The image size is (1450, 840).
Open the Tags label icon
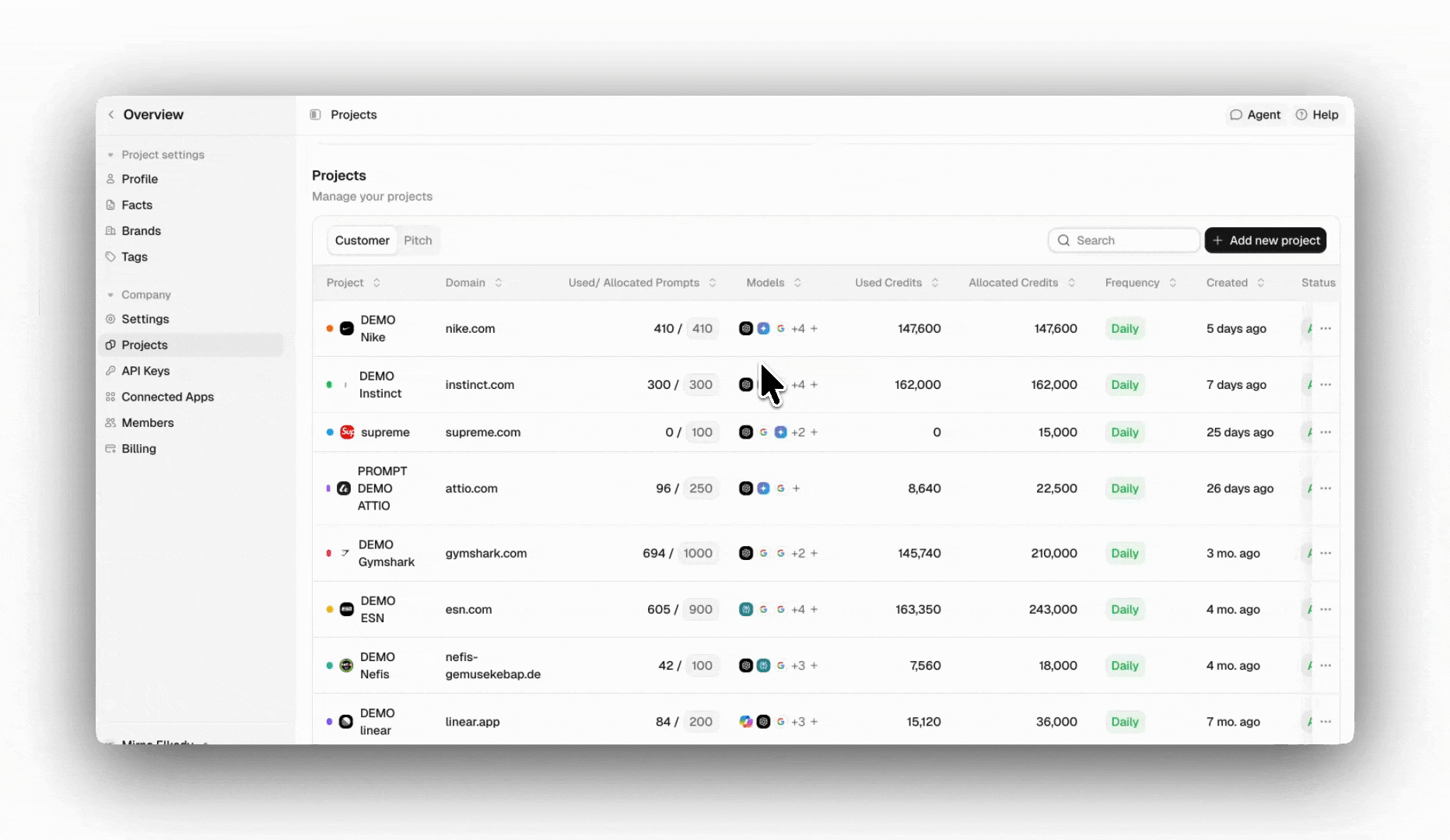pos(110,257)
